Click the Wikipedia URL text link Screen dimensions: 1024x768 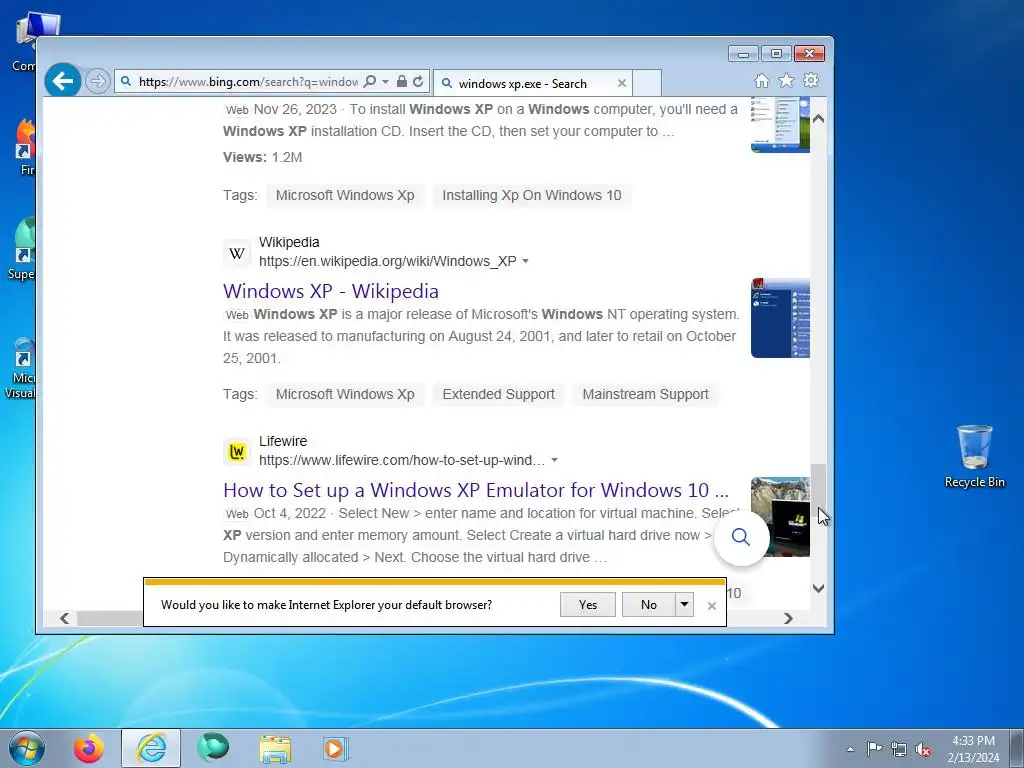tap(387, 261)
